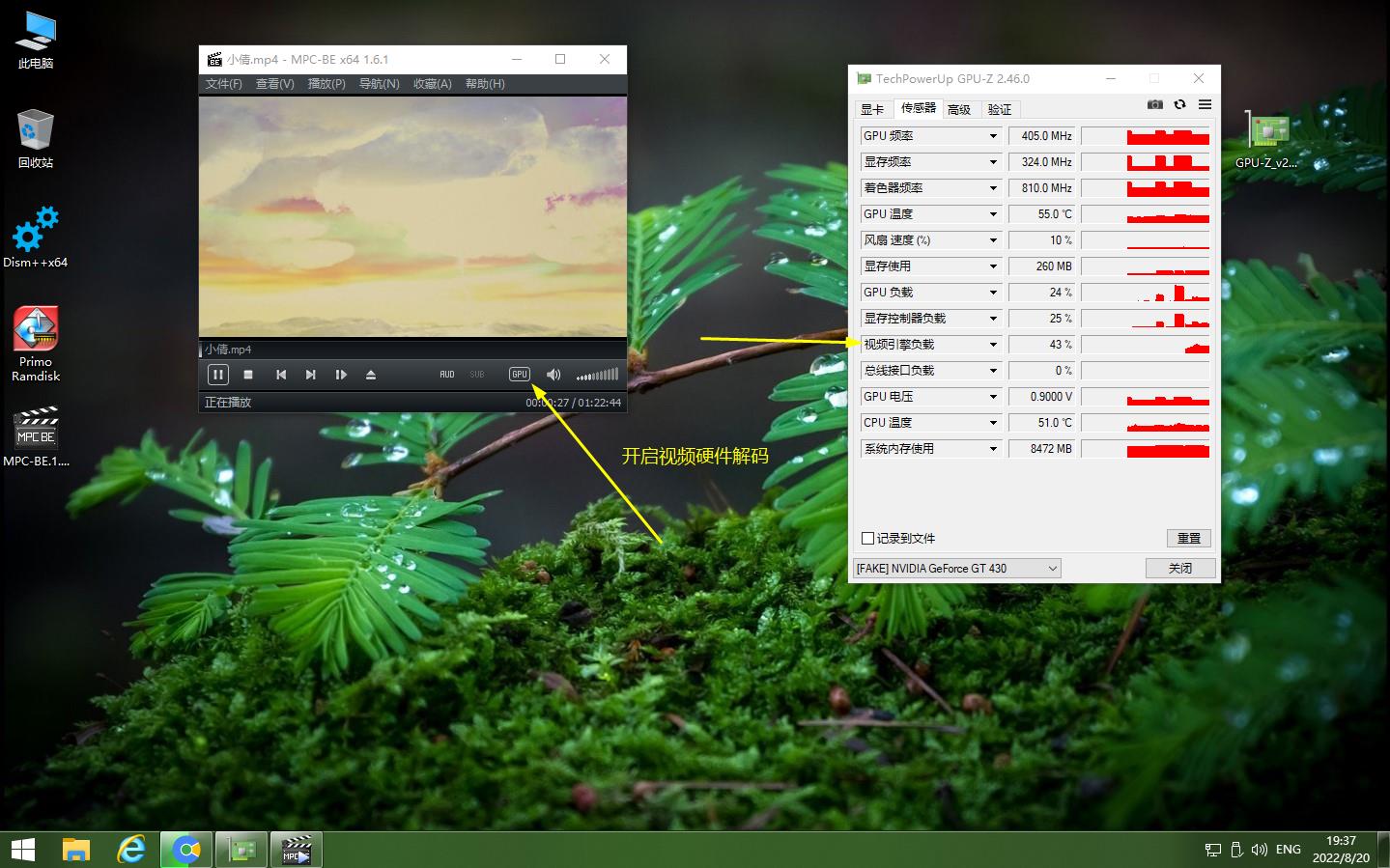Expand the 风扇 速度 (%) dropdown

pyautogui.click(x=992, y=240)
